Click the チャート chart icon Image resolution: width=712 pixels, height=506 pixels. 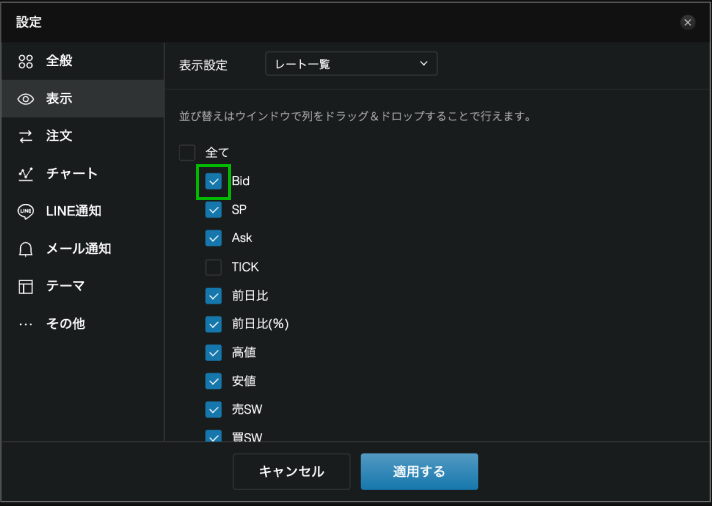[26, 174]
